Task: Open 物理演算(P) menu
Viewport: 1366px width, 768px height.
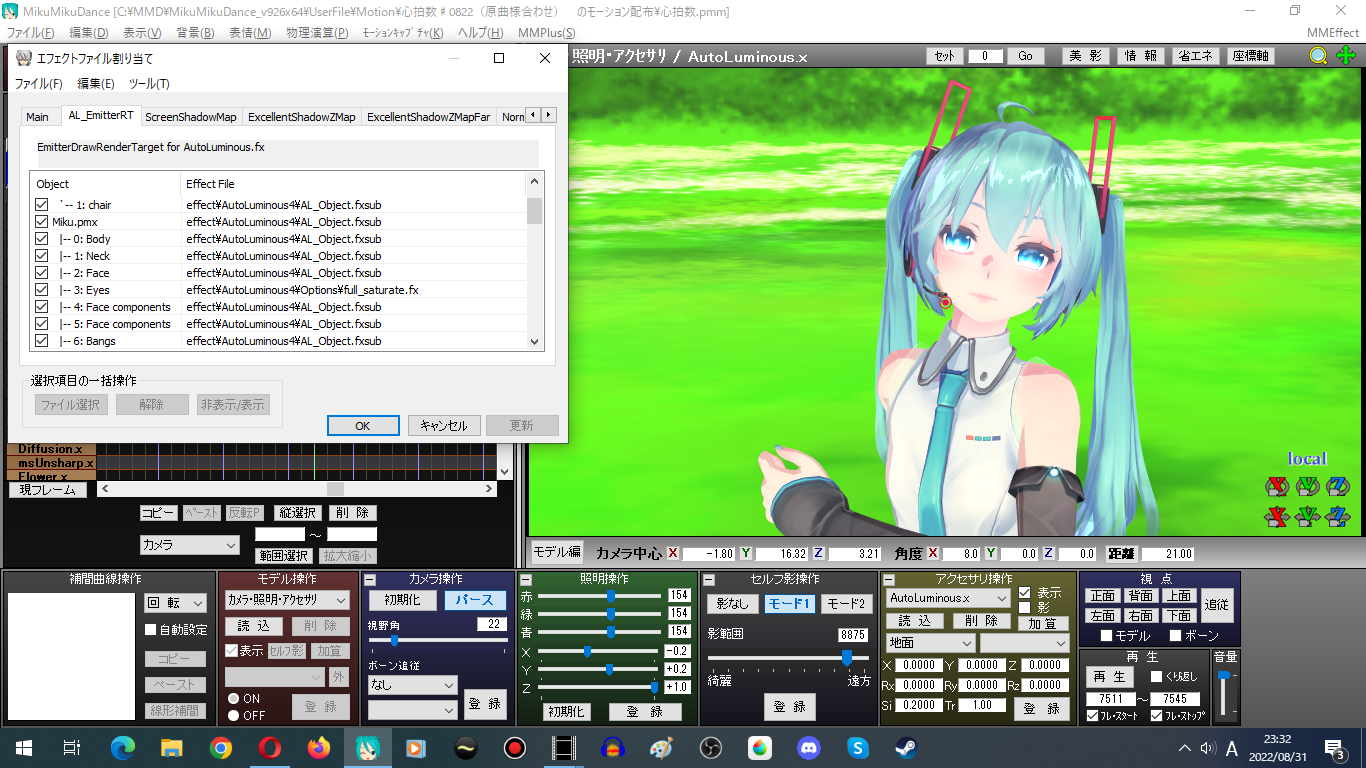Action: 317,33
